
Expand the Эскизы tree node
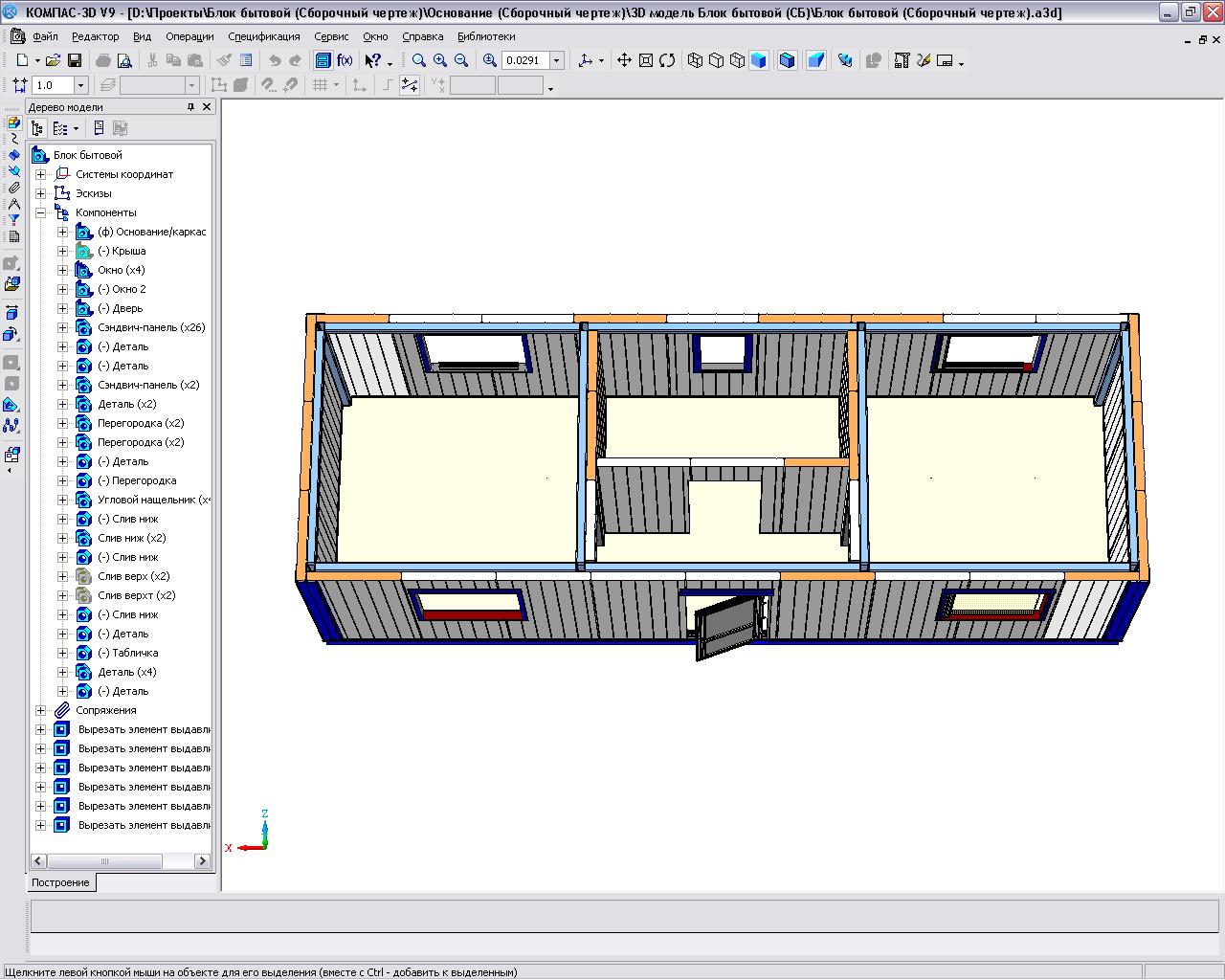pos(41,193)
